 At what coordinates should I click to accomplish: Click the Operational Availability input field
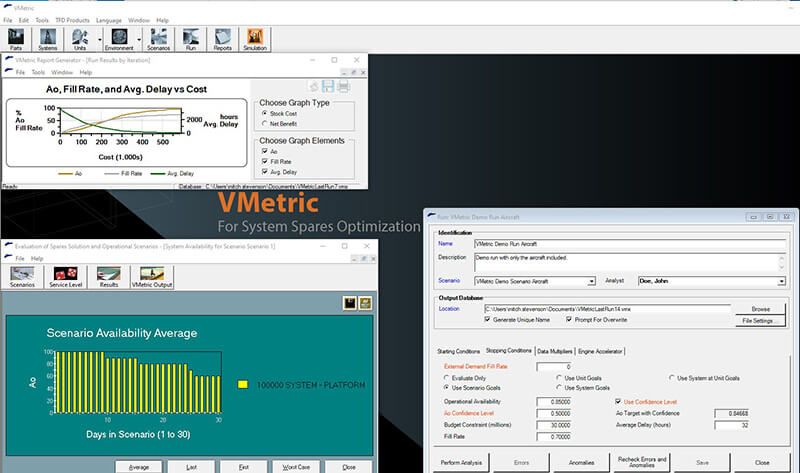[554, 402]
